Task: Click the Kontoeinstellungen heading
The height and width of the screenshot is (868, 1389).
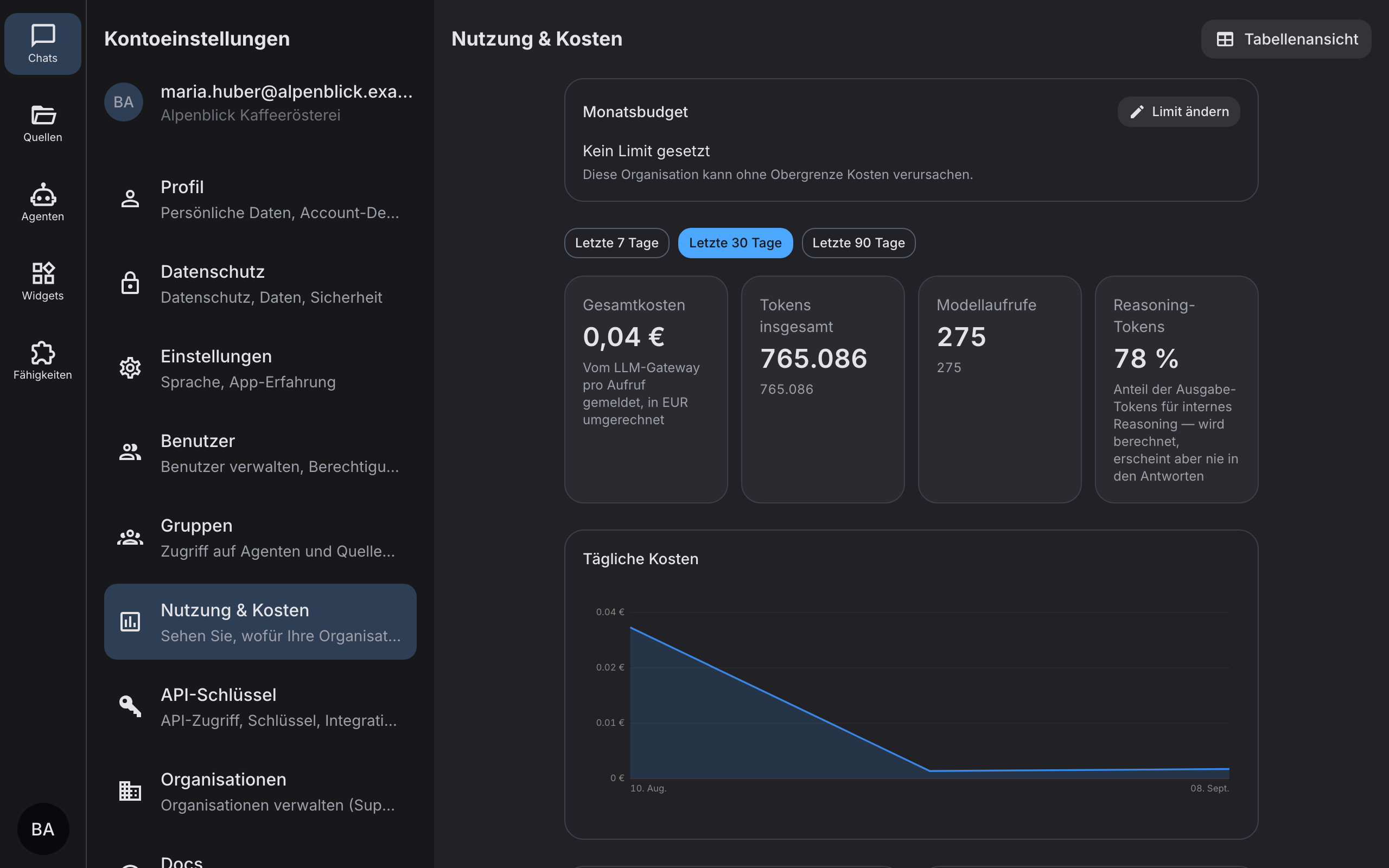Action: coord(197,39)
